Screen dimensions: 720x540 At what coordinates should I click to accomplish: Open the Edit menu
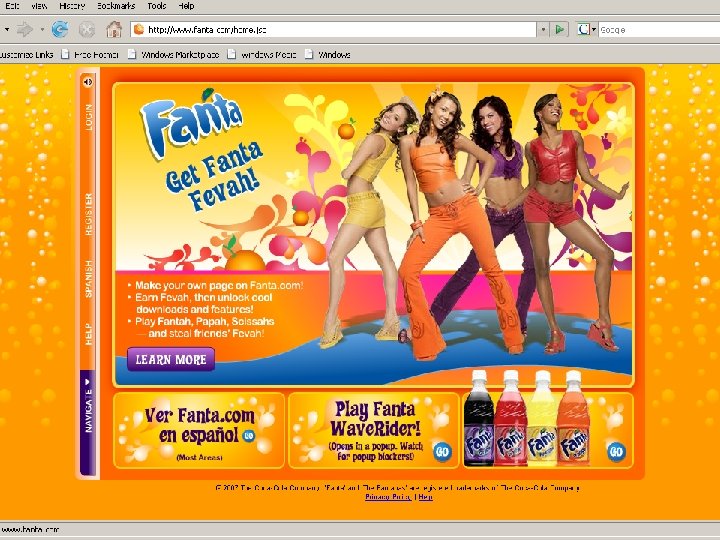tap(11, 6)
